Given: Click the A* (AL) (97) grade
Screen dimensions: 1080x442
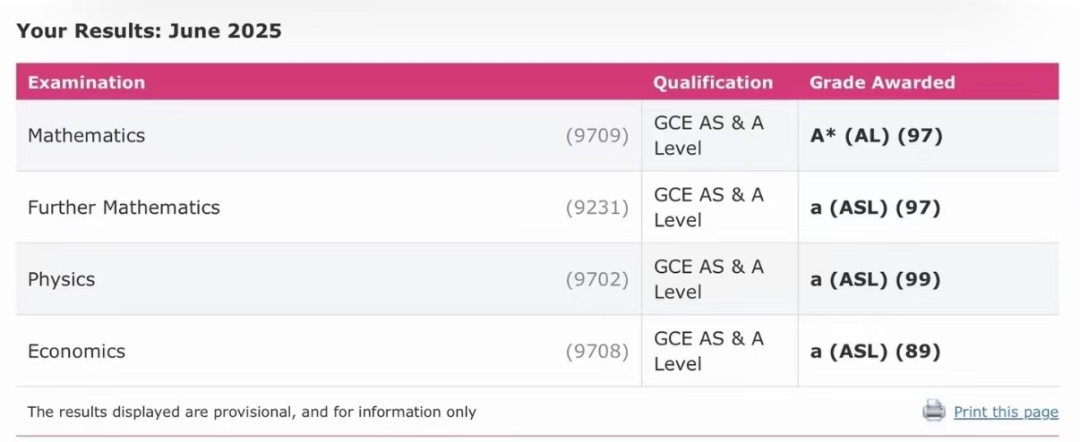Looking at the screenshot, I should [876, 136].
